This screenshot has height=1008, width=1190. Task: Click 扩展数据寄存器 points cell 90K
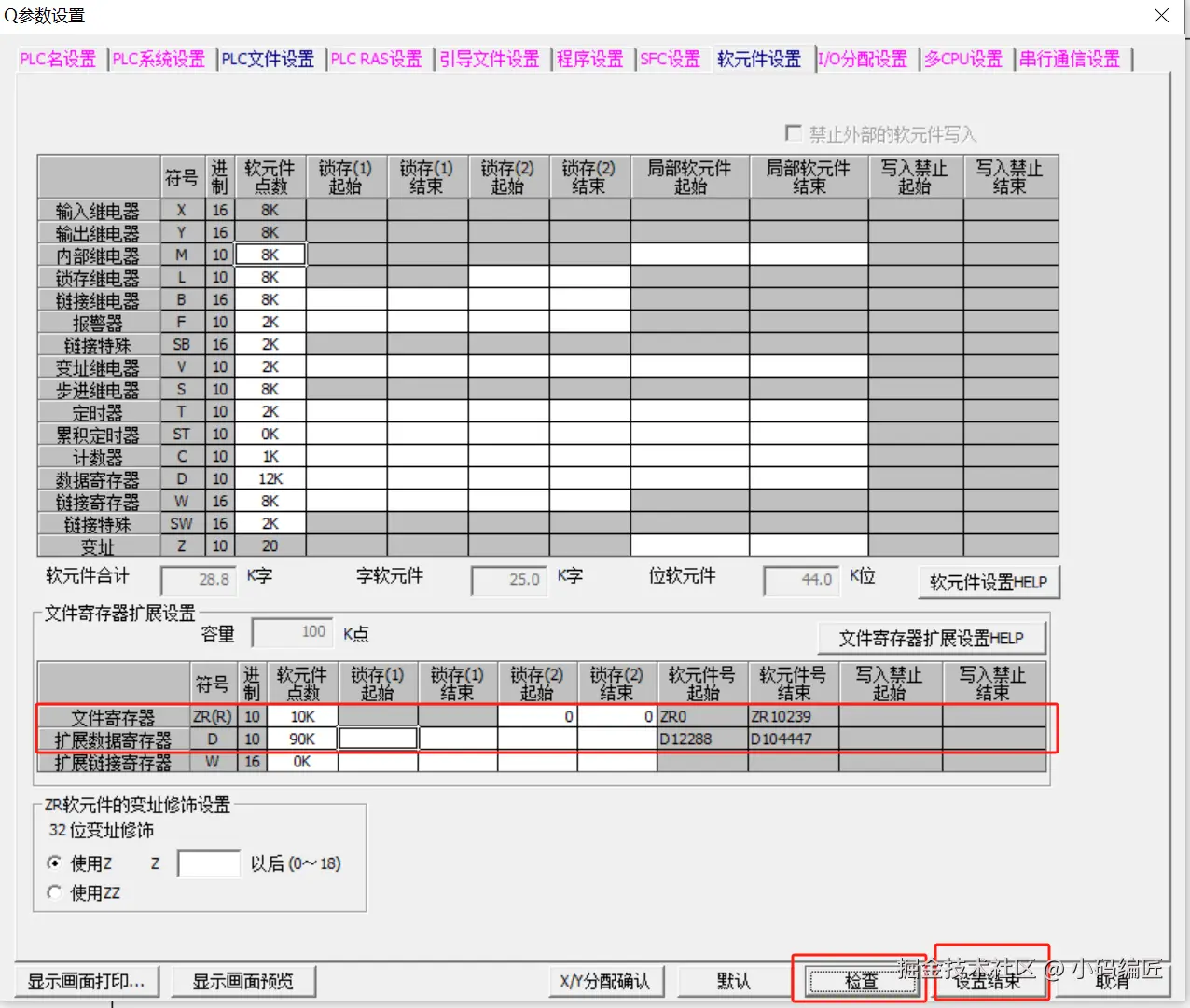(x=302, y=739)
